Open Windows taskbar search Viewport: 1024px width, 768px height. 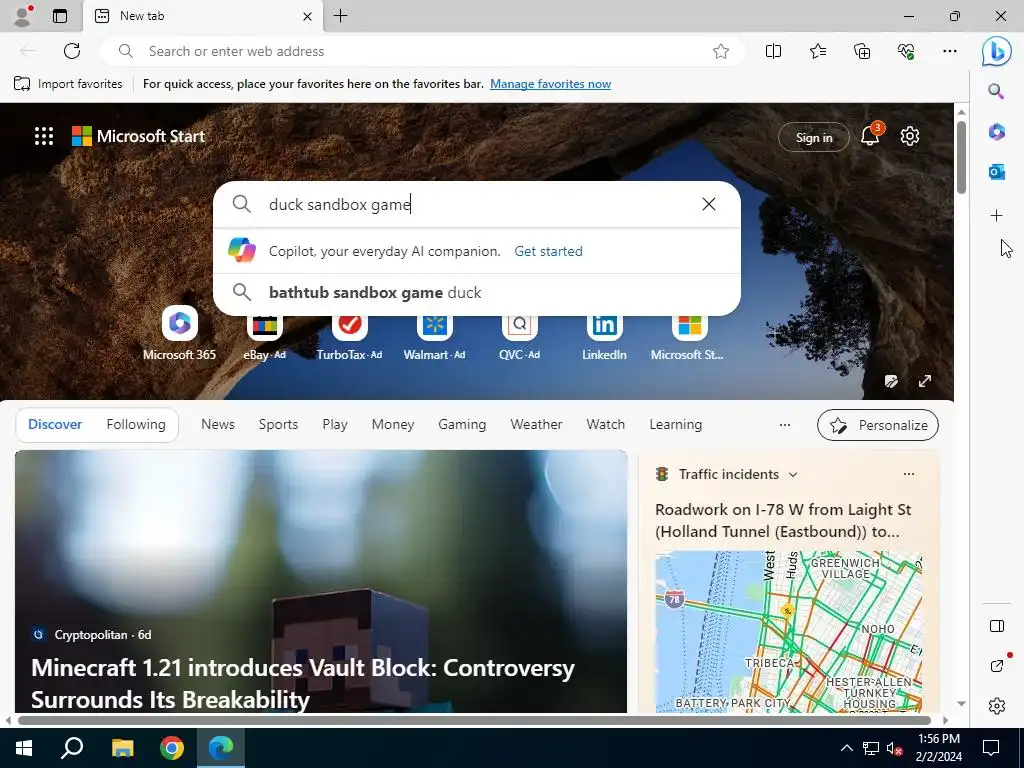tap(72, 748)
